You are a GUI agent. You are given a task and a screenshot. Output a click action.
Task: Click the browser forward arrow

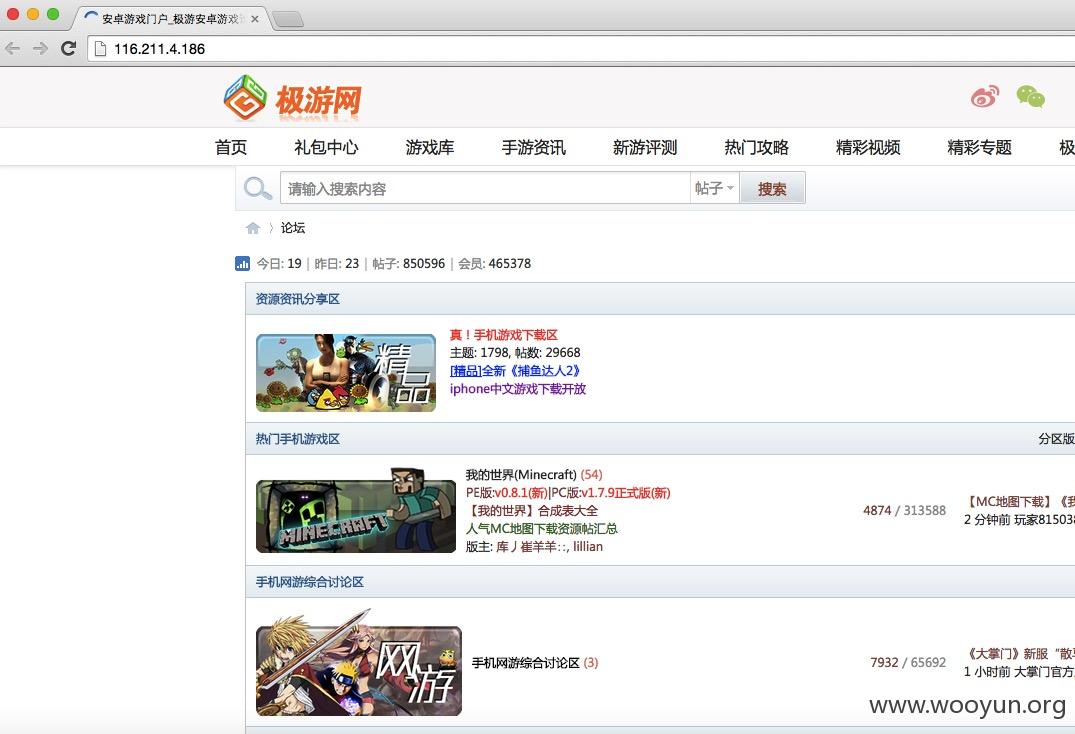[40, 49]
